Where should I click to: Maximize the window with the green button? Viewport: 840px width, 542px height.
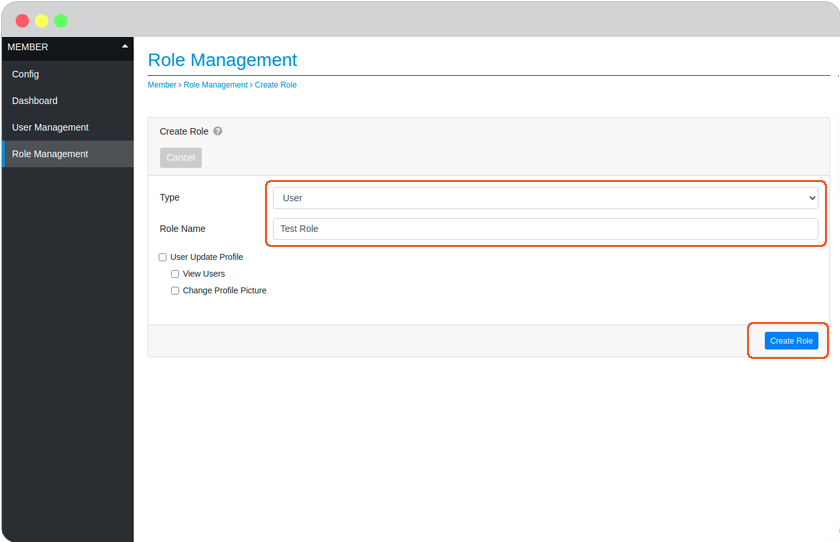(61, 21)
